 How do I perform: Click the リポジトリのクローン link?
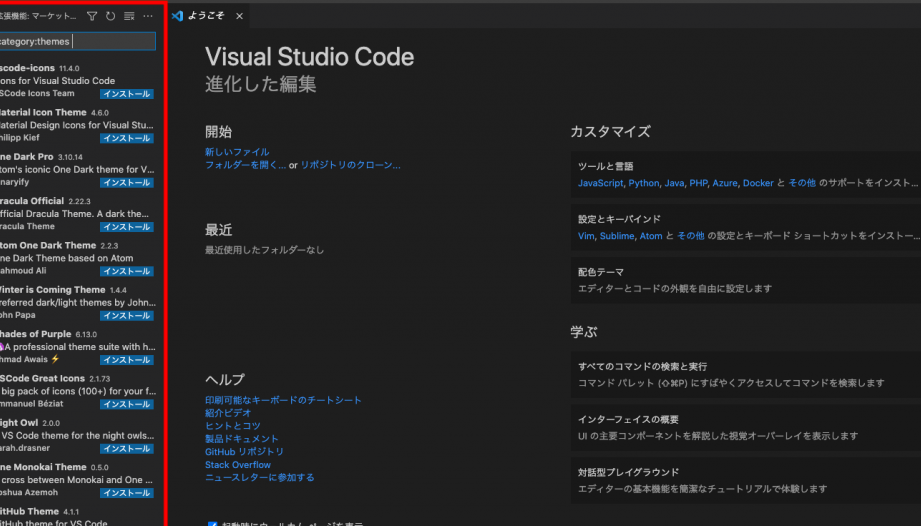pyautogui.click(x=351, y=165)
